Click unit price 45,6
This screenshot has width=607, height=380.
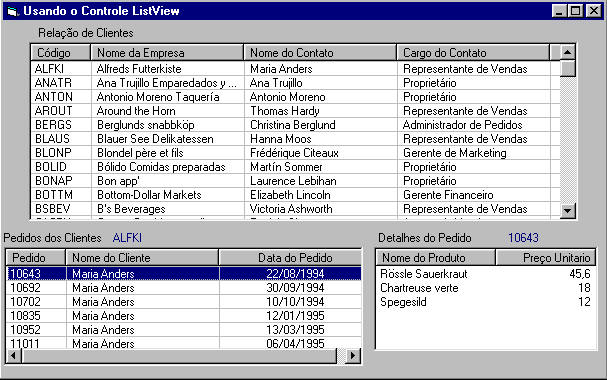[x=580, y=274]
